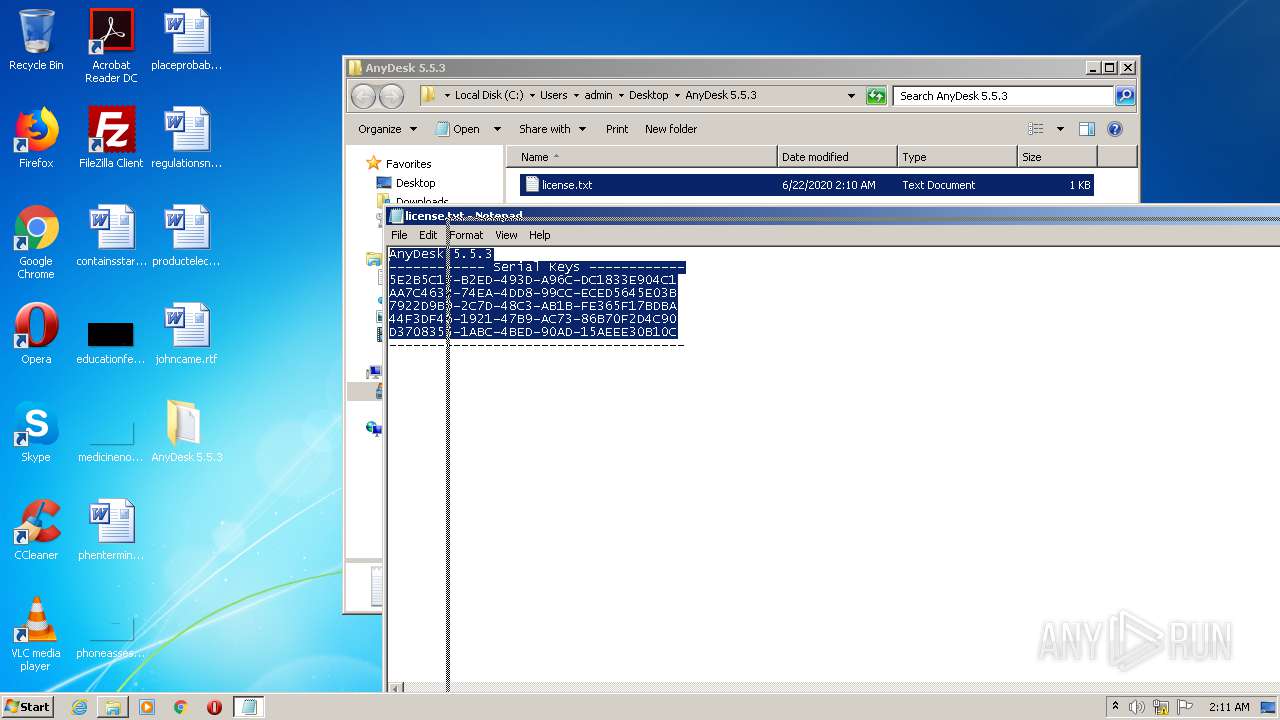Expand the view options dropdown arrow

tap(1060, 129)
